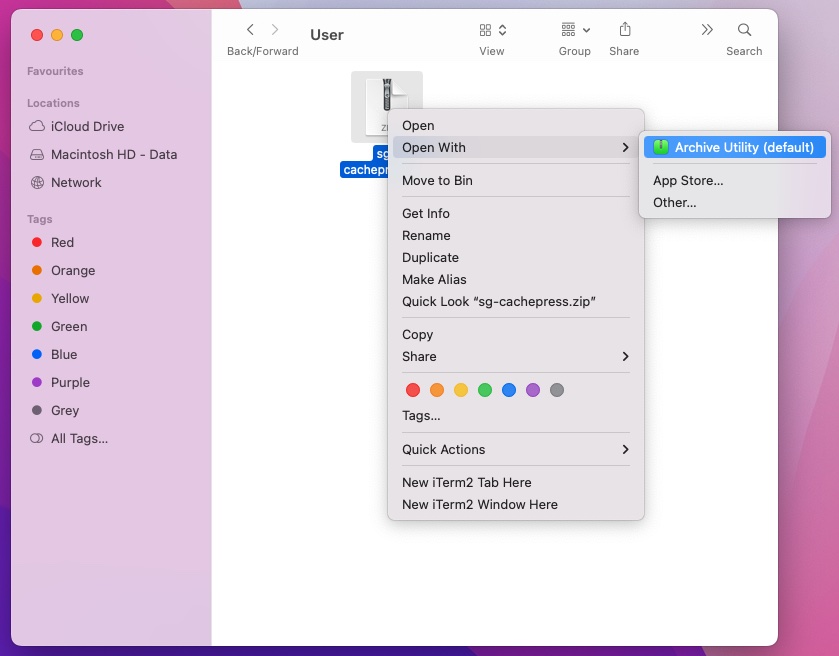Choose Copy in the context menu
This screenshot has height=656, width=839.
point(515,334)
